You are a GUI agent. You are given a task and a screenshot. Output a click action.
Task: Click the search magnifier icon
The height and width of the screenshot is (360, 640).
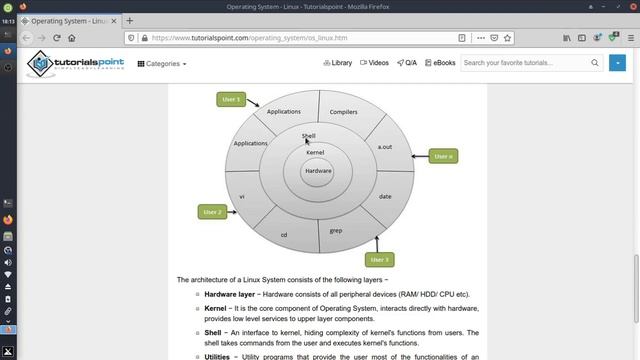point(595,63)
